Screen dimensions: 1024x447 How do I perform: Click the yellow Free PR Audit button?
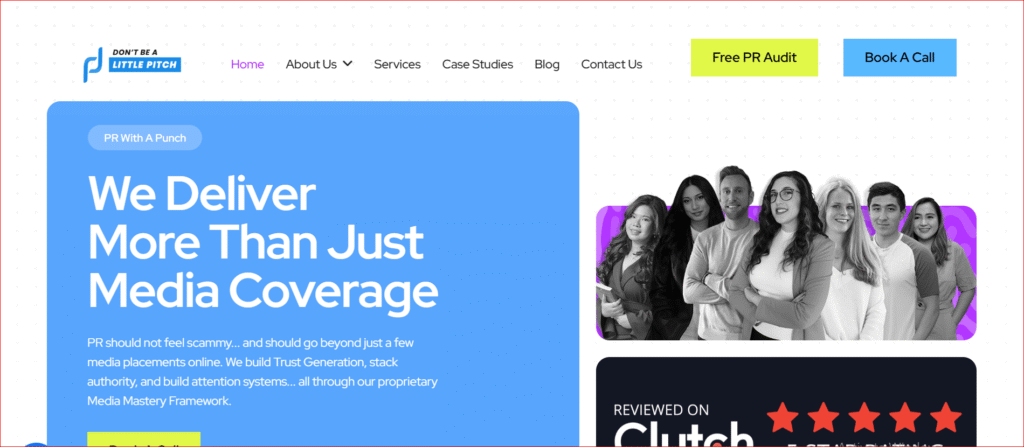pyautogui.click(x=754, y=58)
